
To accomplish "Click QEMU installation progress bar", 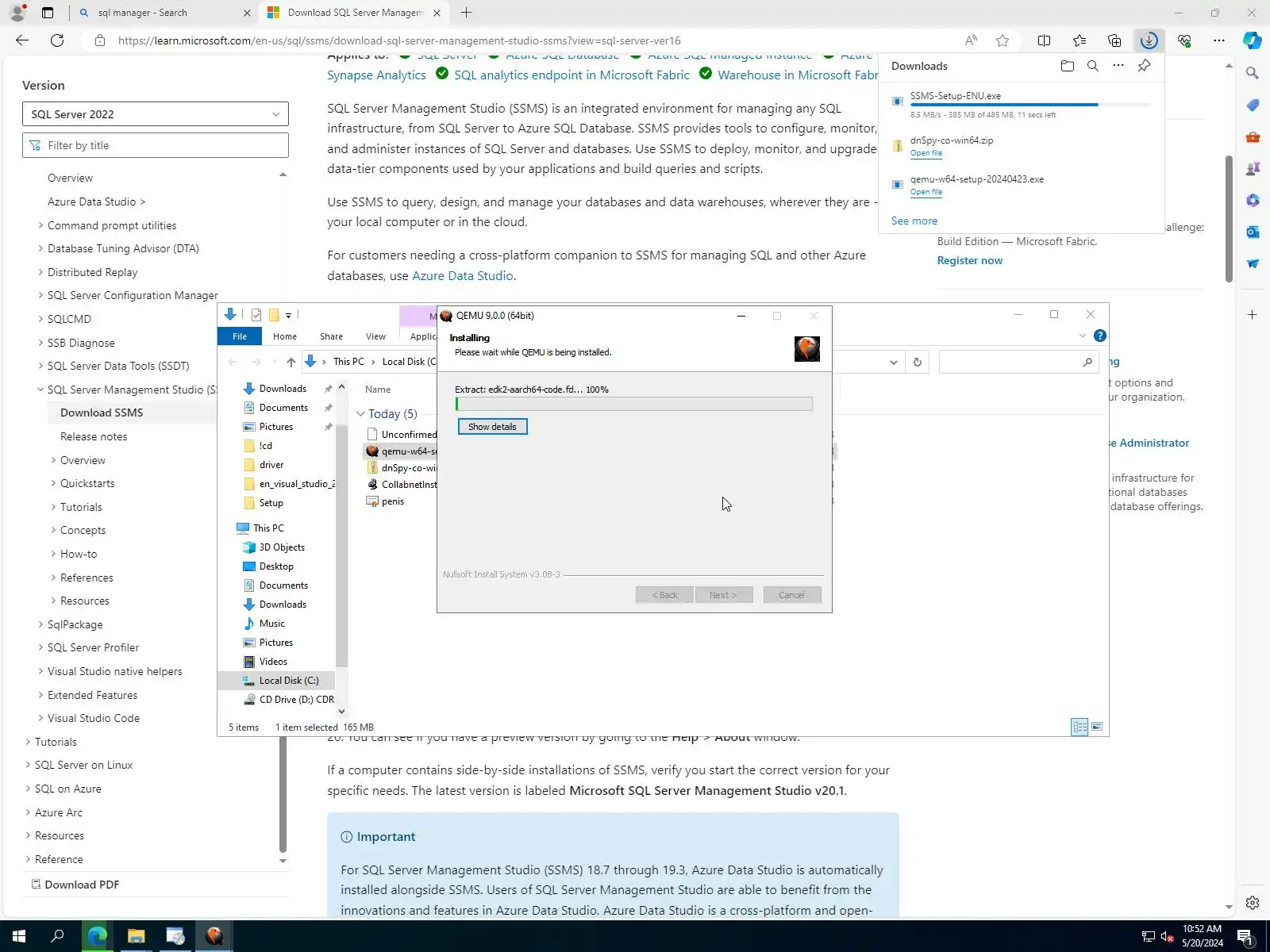I will 633,404.
